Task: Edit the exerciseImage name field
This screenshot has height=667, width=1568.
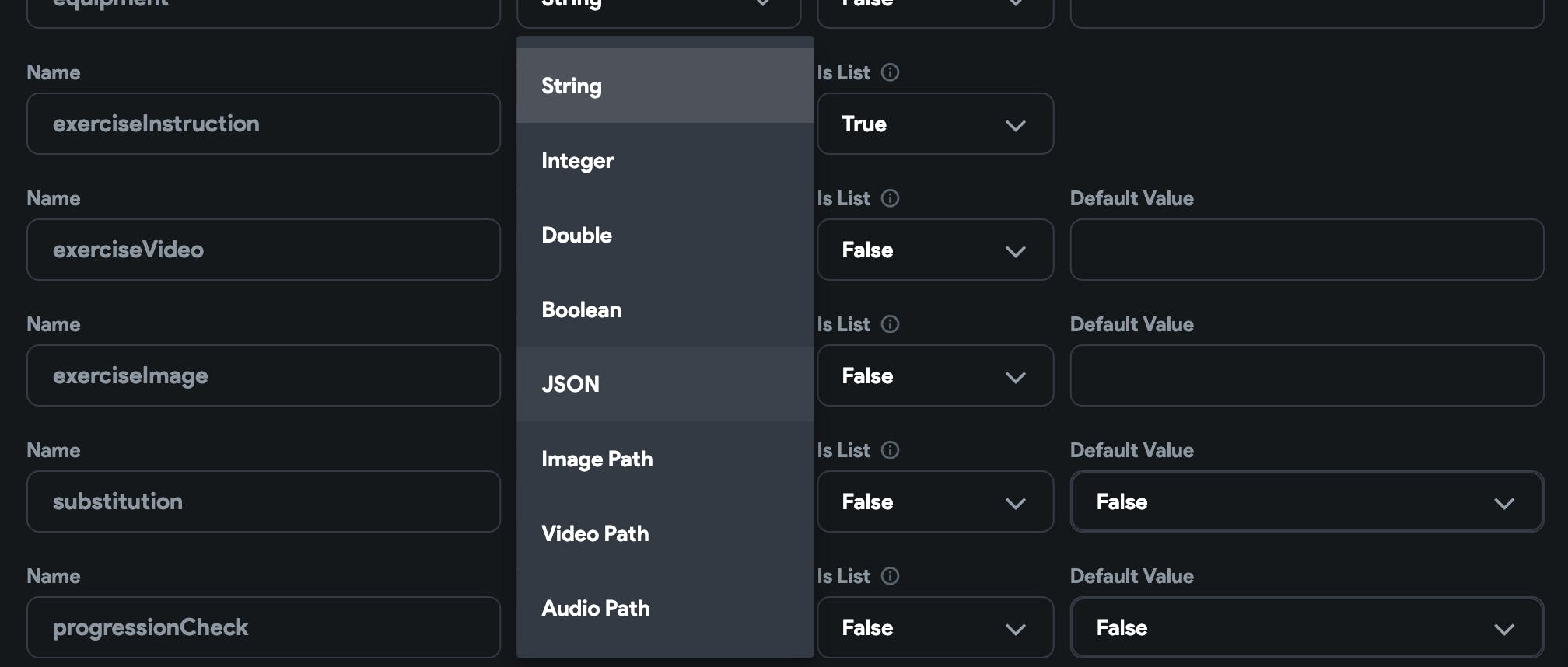Action: [x=264, y=375]
